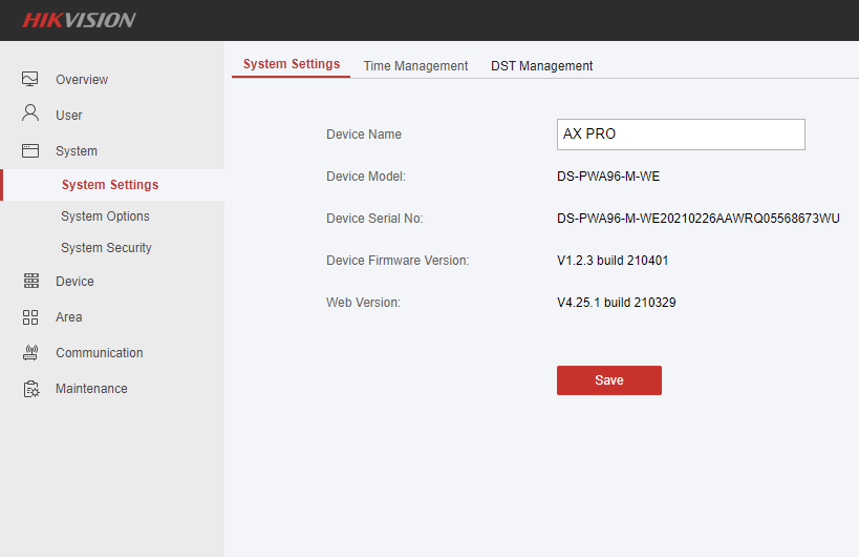The width and height of the screenshot is (860, 558).
Task: Go to System Security in sidebar
Action: (x=106, y=248)
